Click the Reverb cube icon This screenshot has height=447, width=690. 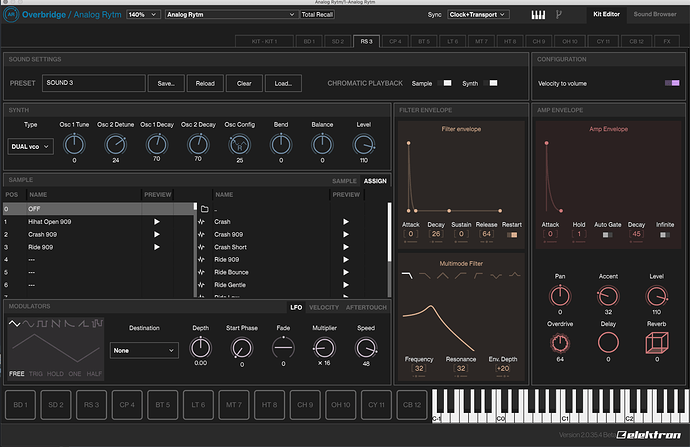pyautogui.click(x=657, y=343)
